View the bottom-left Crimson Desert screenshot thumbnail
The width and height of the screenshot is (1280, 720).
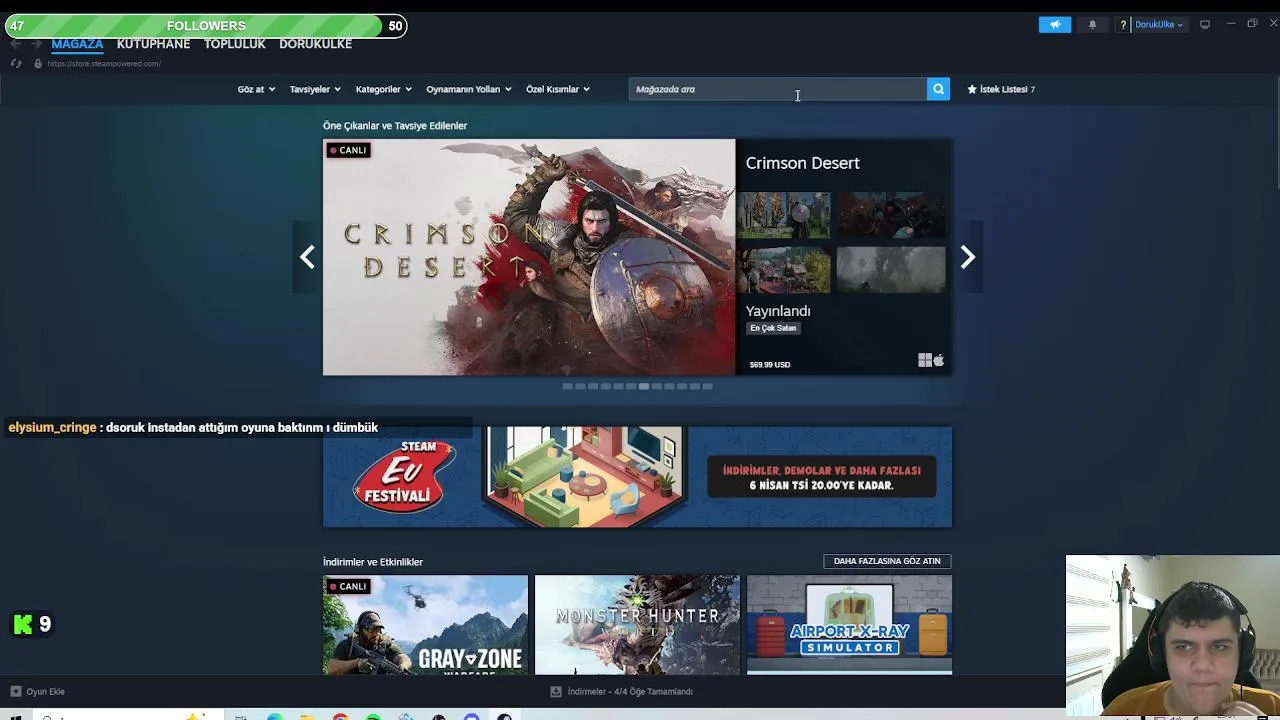tap(783, 270)
